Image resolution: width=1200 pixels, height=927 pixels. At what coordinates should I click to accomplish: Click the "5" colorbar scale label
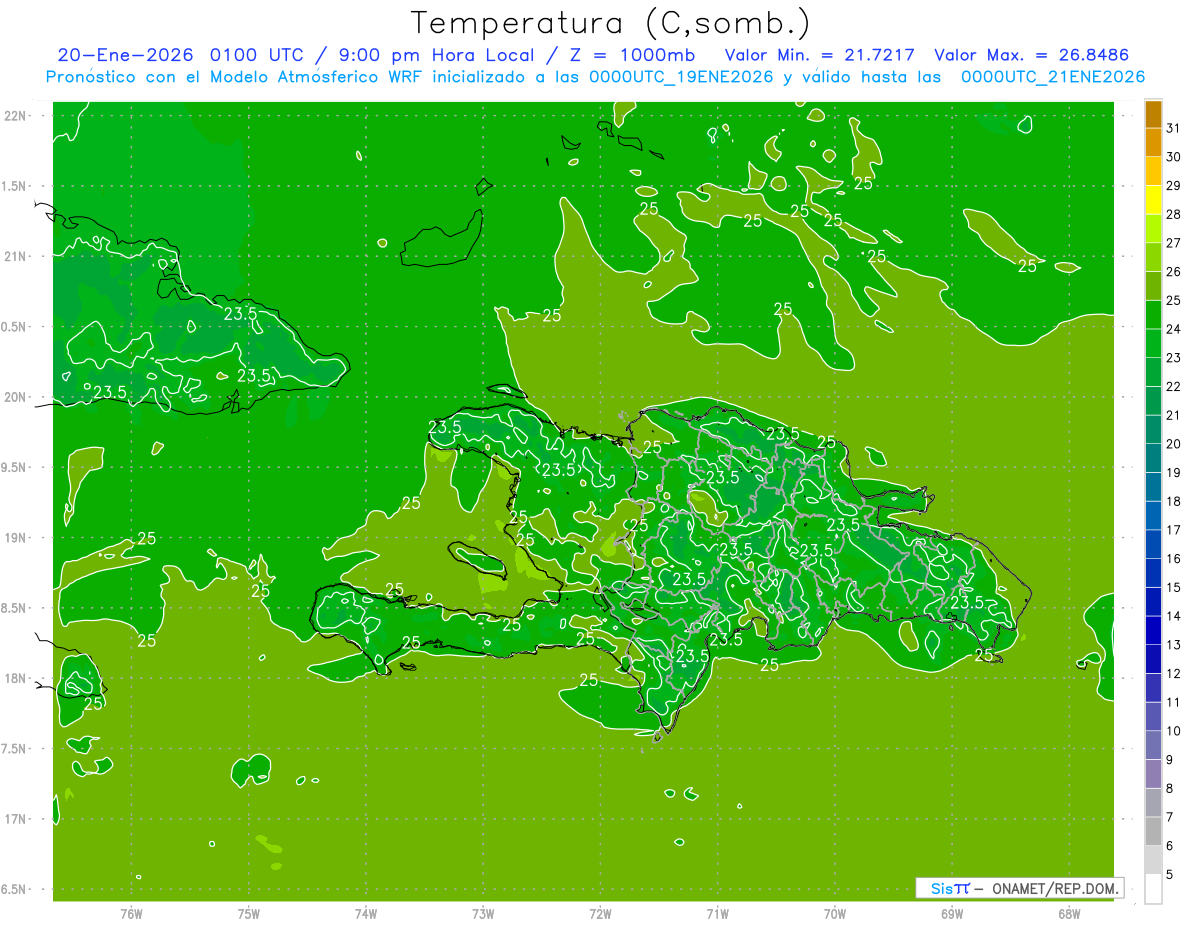click(1170, 874)
